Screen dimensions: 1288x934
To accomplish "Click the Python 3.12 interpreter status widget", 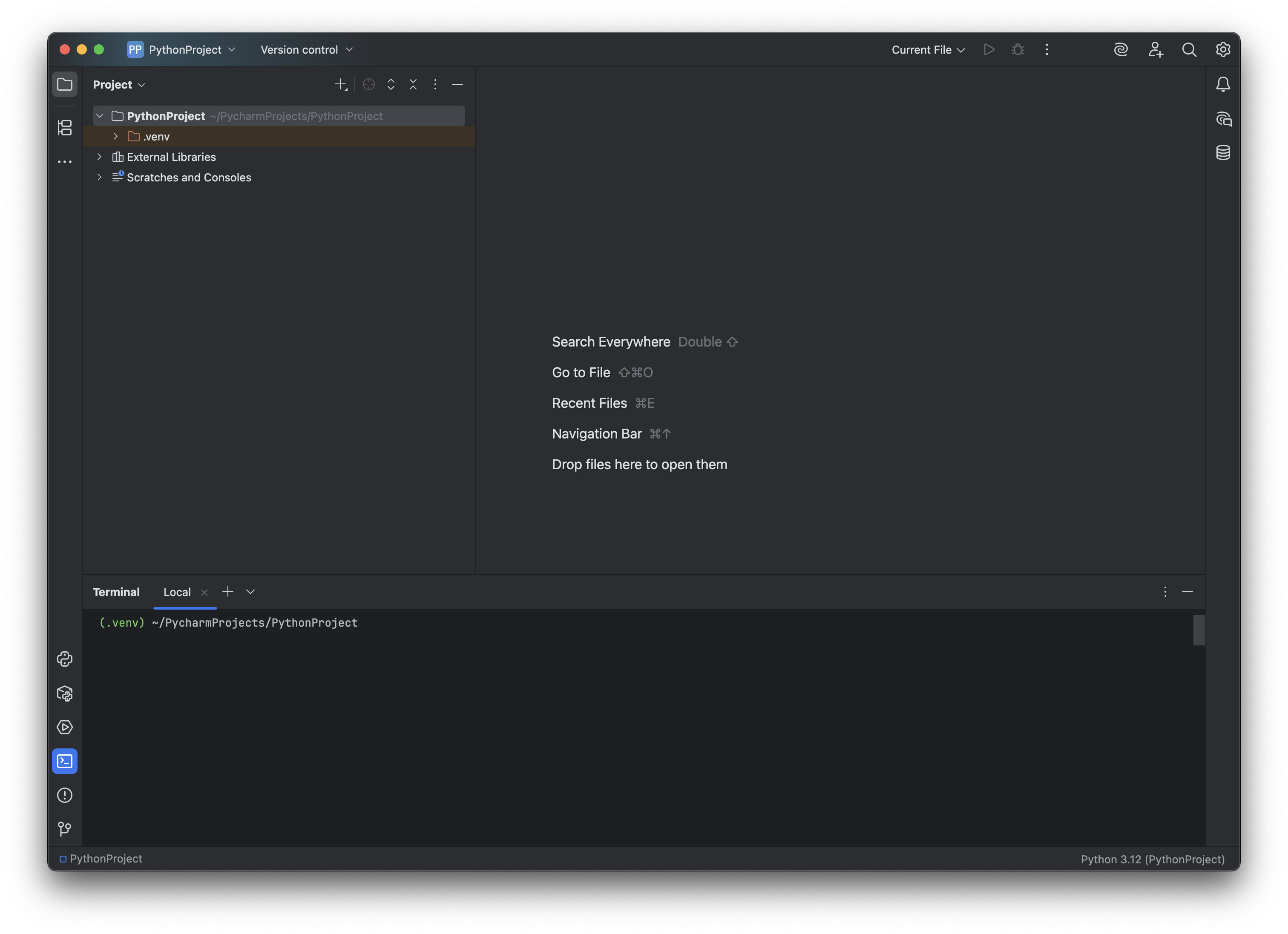I will tap(1152, 859).
